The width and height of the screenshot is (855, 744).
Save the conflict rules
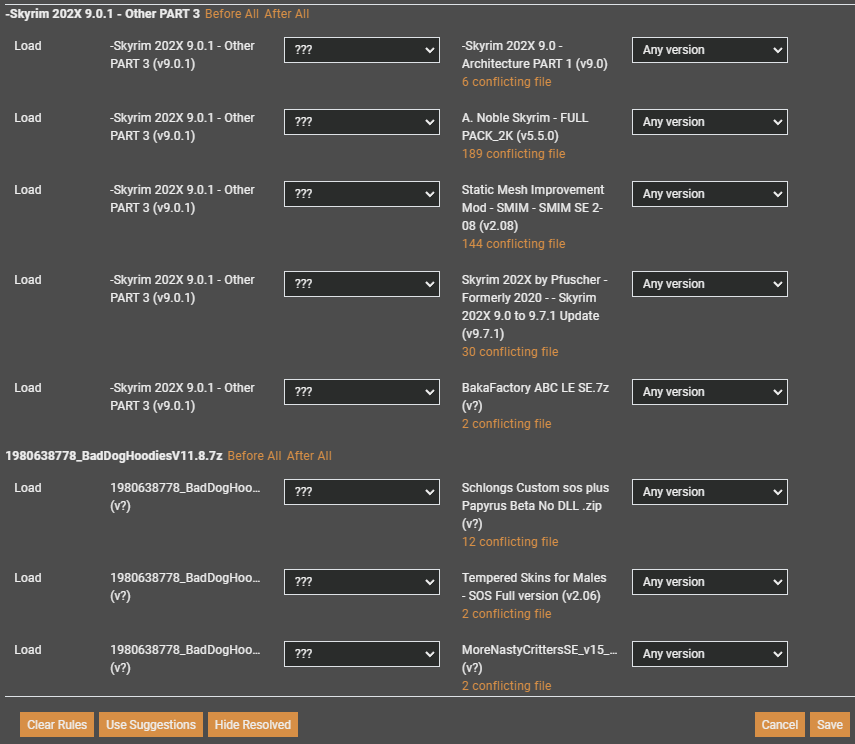tap(830, 724)
